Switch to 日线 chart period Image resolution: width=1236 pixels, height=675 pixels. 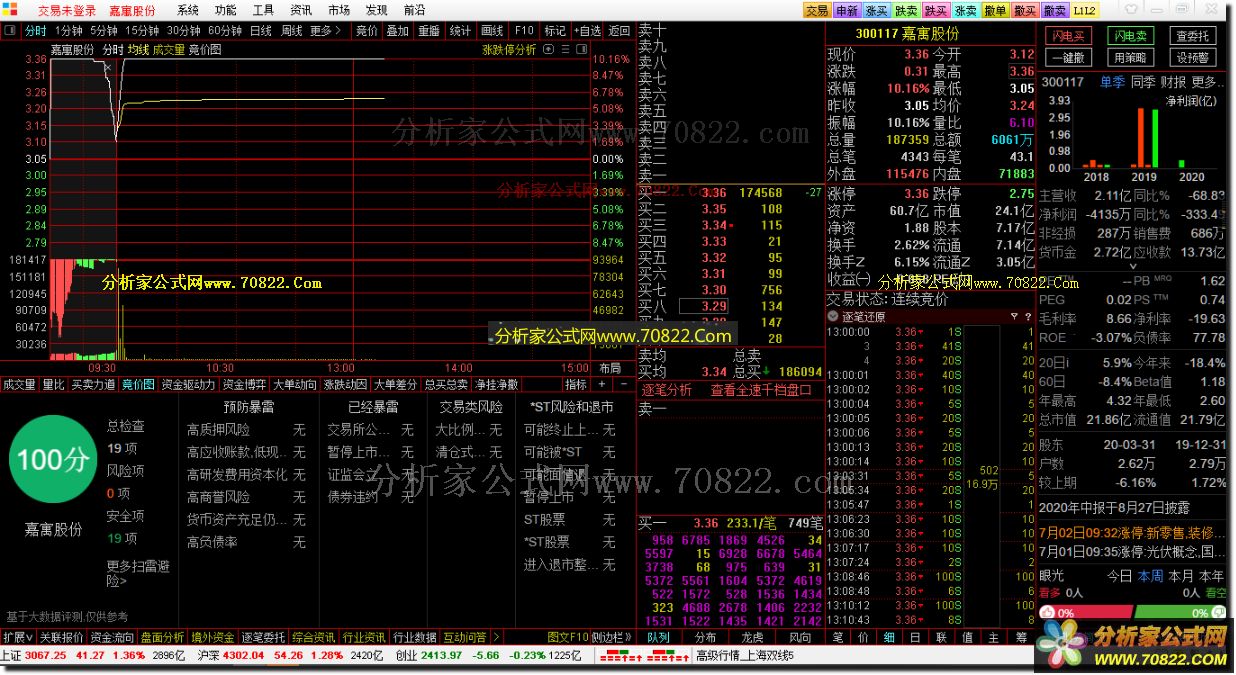260,31
